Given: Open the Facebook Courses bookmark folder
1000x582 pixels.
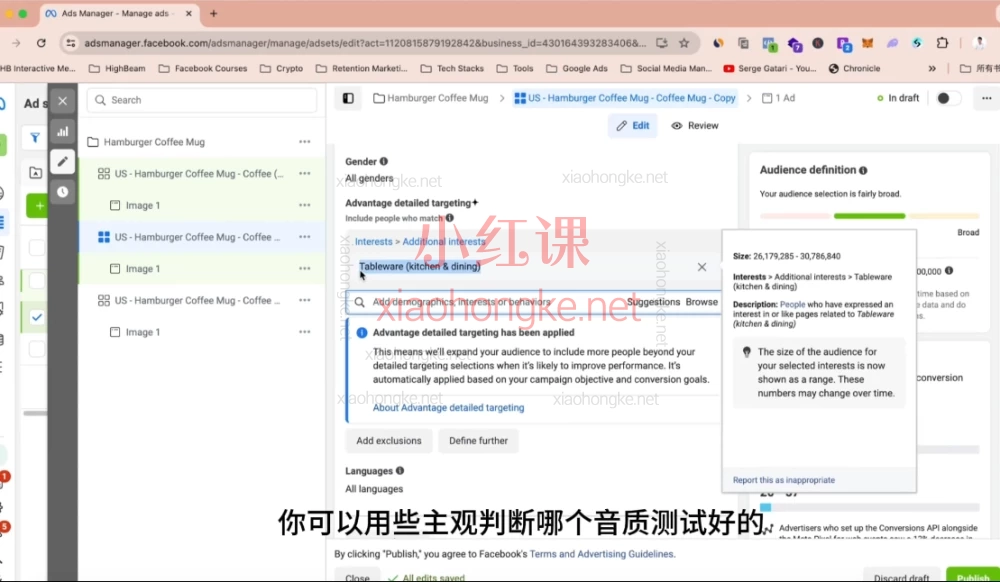Looking at the screenshot, I should click(x=203, y=68).
